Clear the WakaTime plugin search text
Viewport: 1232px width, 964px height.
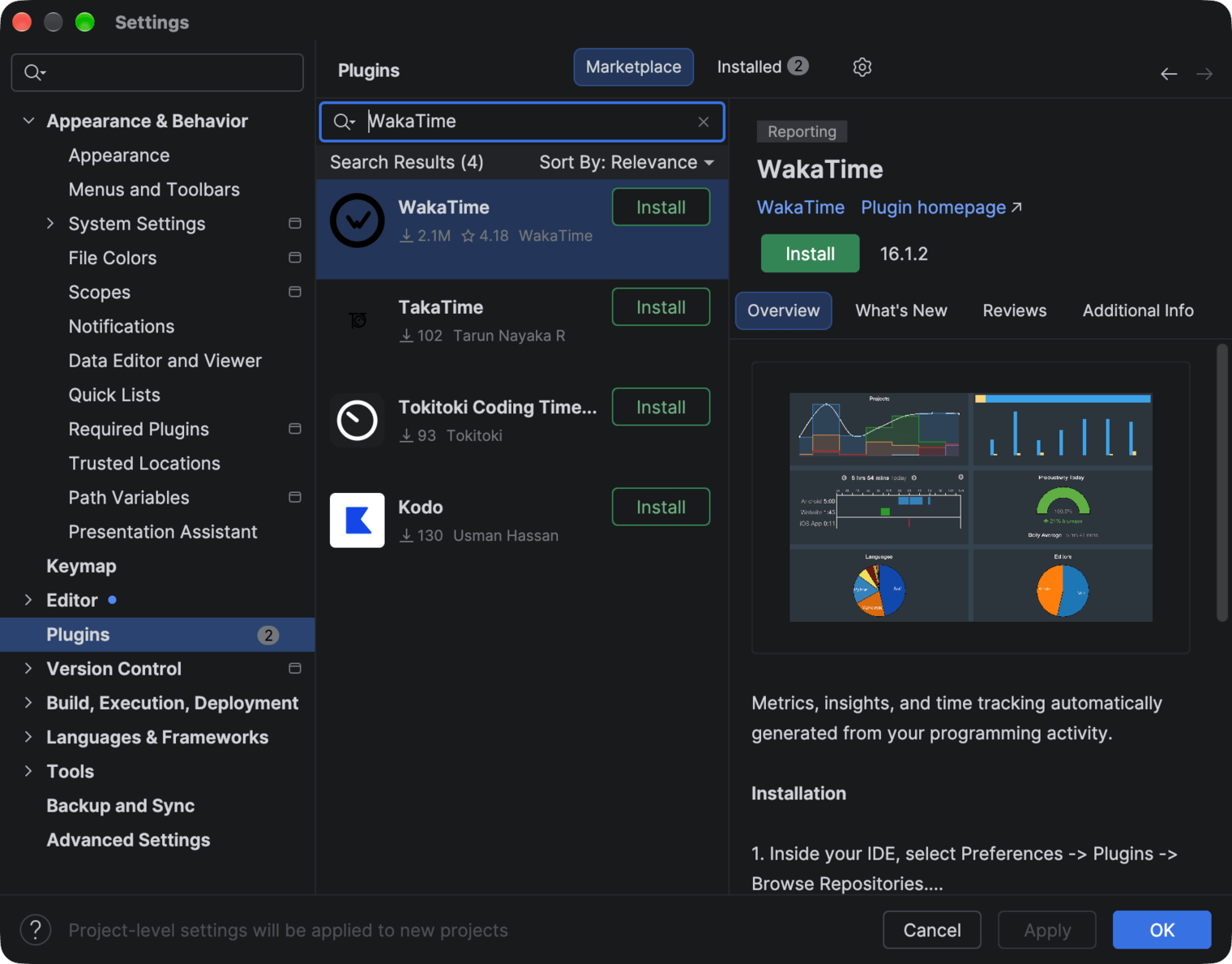(704, 122)
